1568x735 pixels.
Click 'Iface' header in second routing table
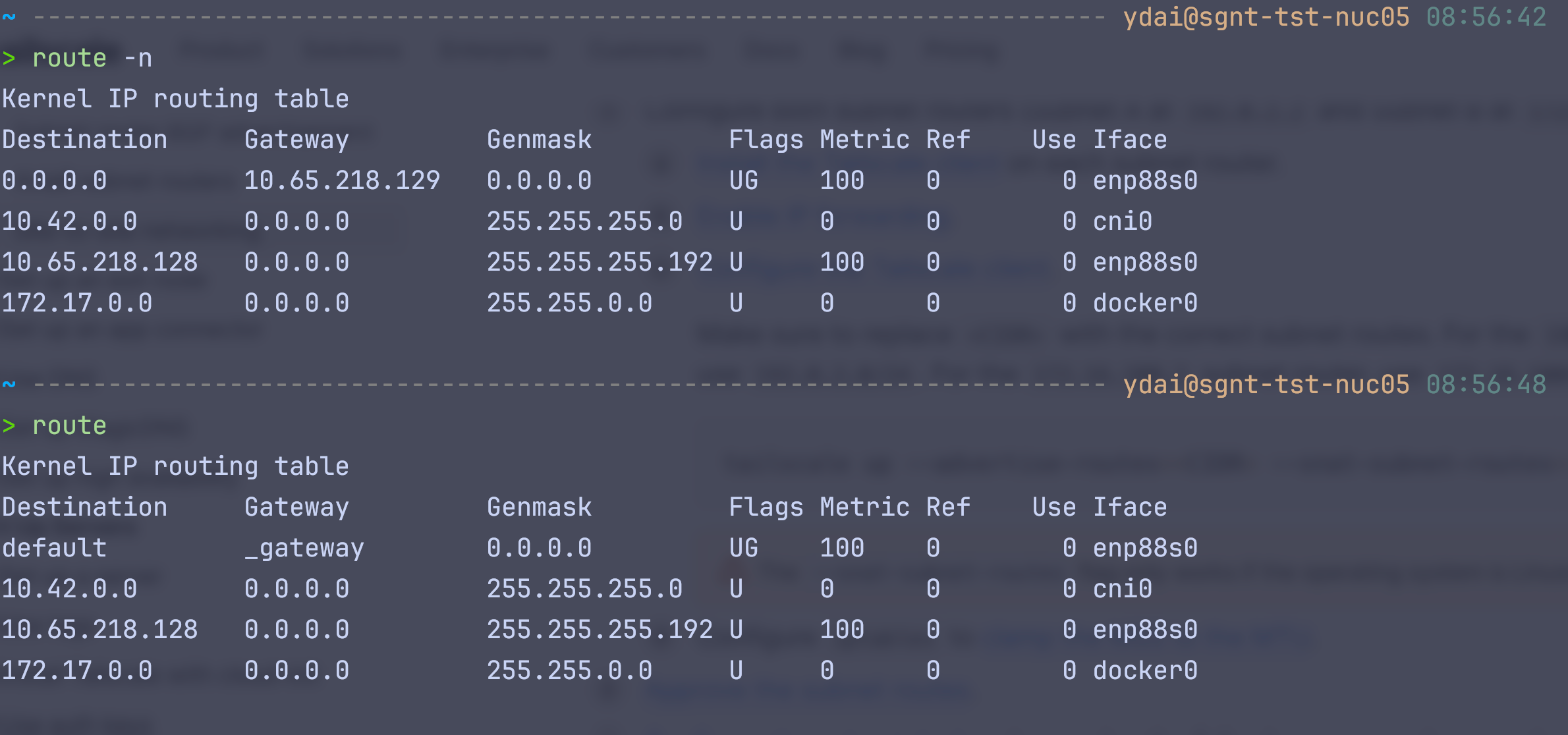coord(1130,507)
